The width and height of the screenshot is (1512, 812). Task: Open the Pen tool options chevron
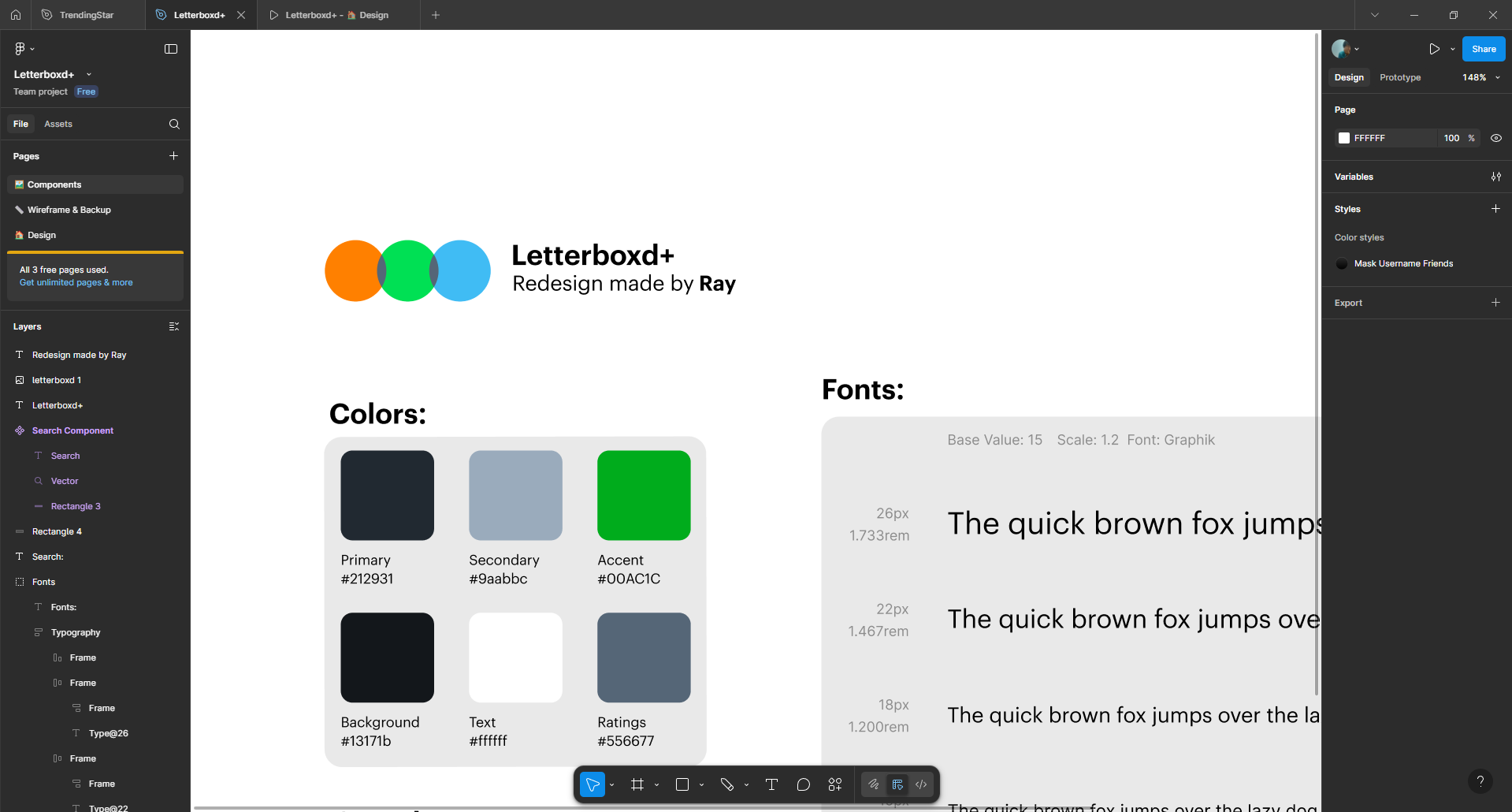click(x=746, y=784)
